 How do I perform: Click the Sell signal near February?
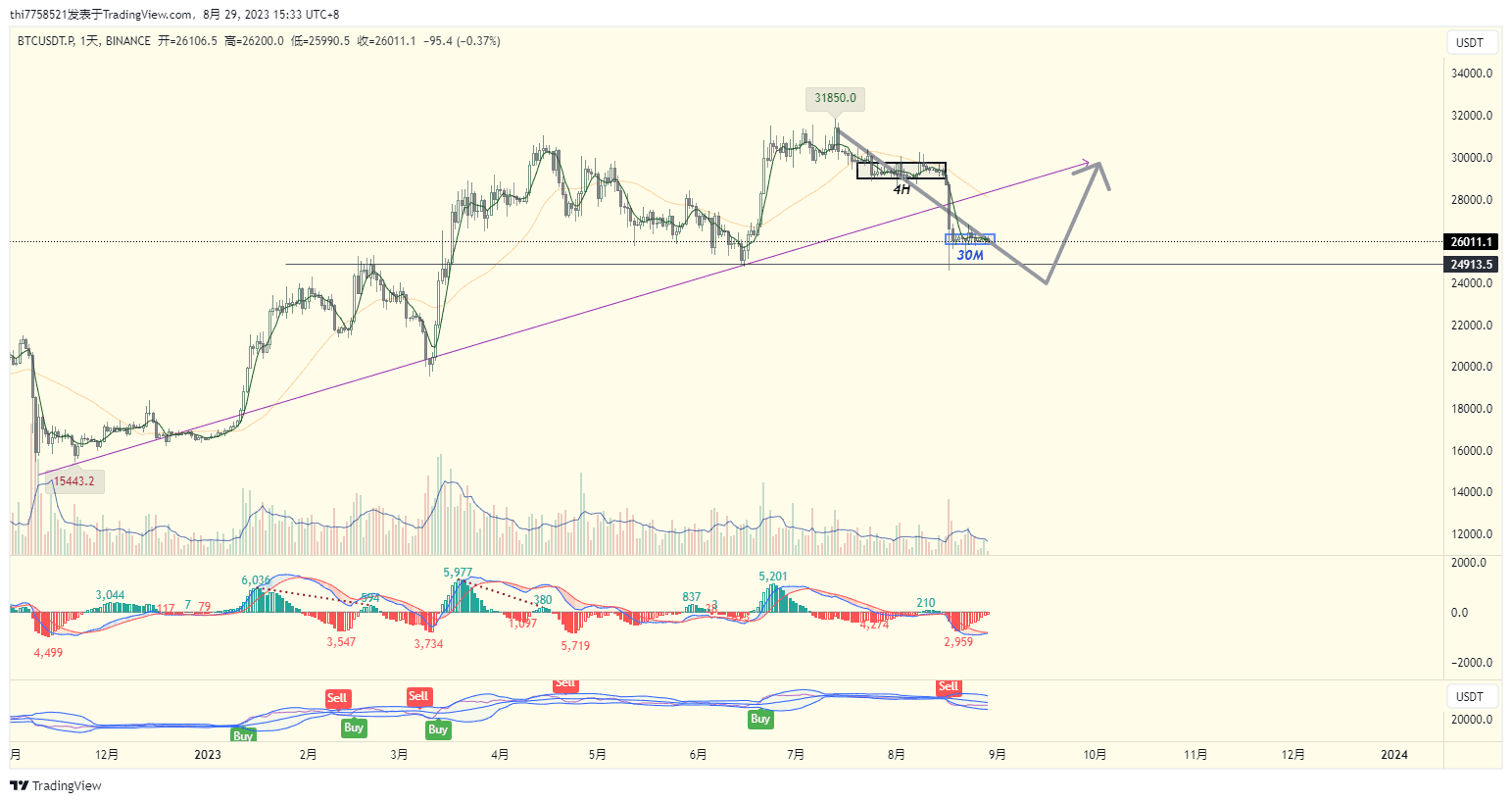coord(337,698)
